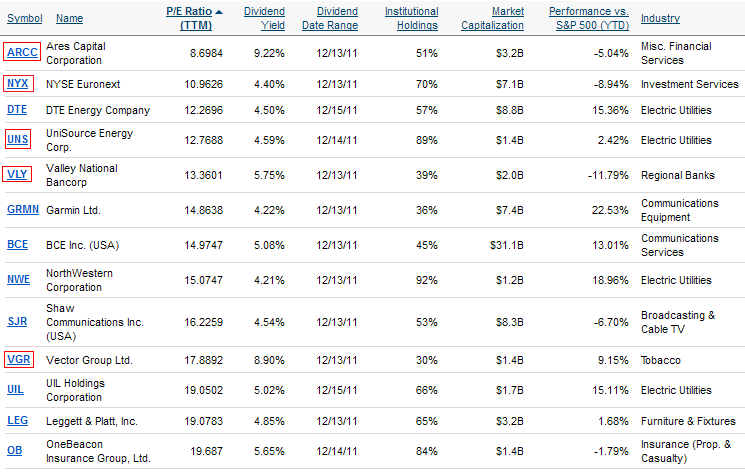Viewport: 745px width, 473px height.
Task: Click the -11.79% performance value
Action: pos(608,175)
